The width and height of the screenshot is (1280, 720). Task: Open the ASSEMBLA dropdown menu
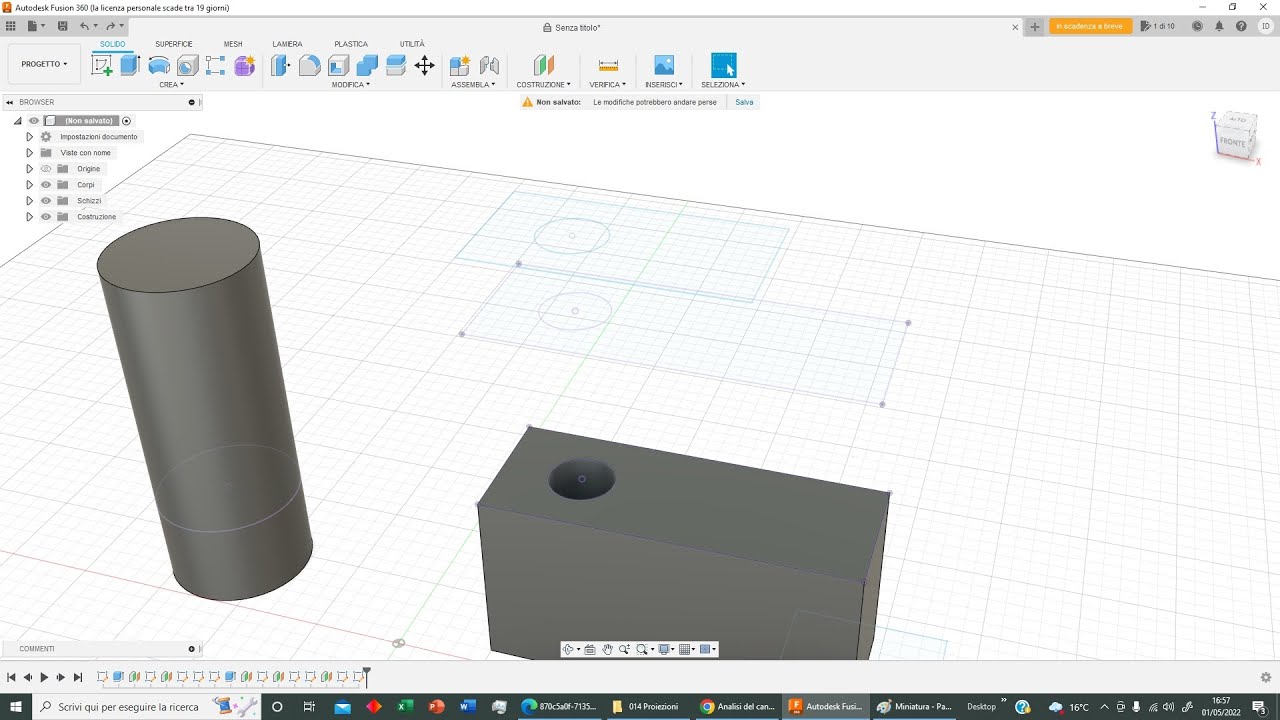(473, 85)
